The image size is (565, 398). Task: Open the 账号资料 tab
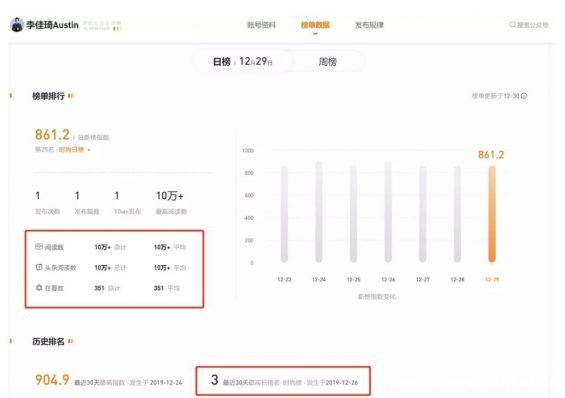click(262, 25)
